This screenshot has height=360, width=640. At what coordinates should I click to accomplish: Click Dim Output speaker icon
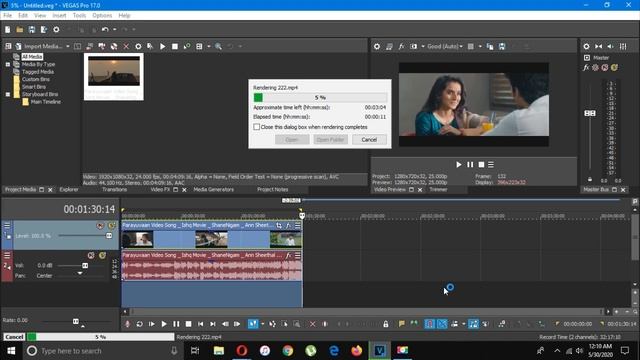click(611, 47)
